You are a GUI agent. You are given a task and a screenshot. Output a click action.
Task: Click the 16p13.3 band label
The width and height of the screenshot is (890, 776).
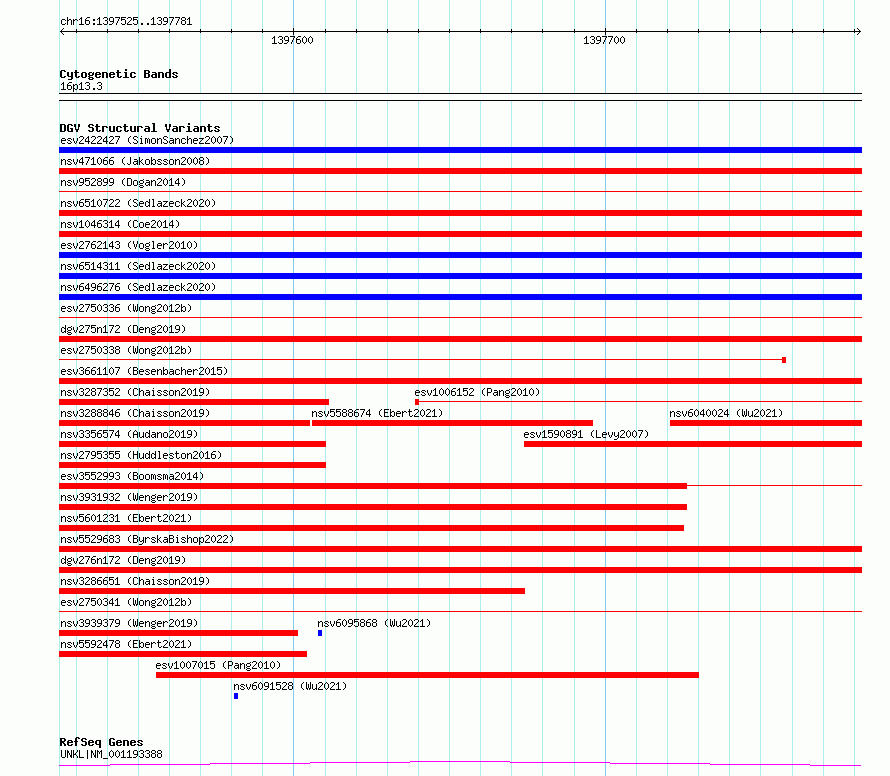81,86
